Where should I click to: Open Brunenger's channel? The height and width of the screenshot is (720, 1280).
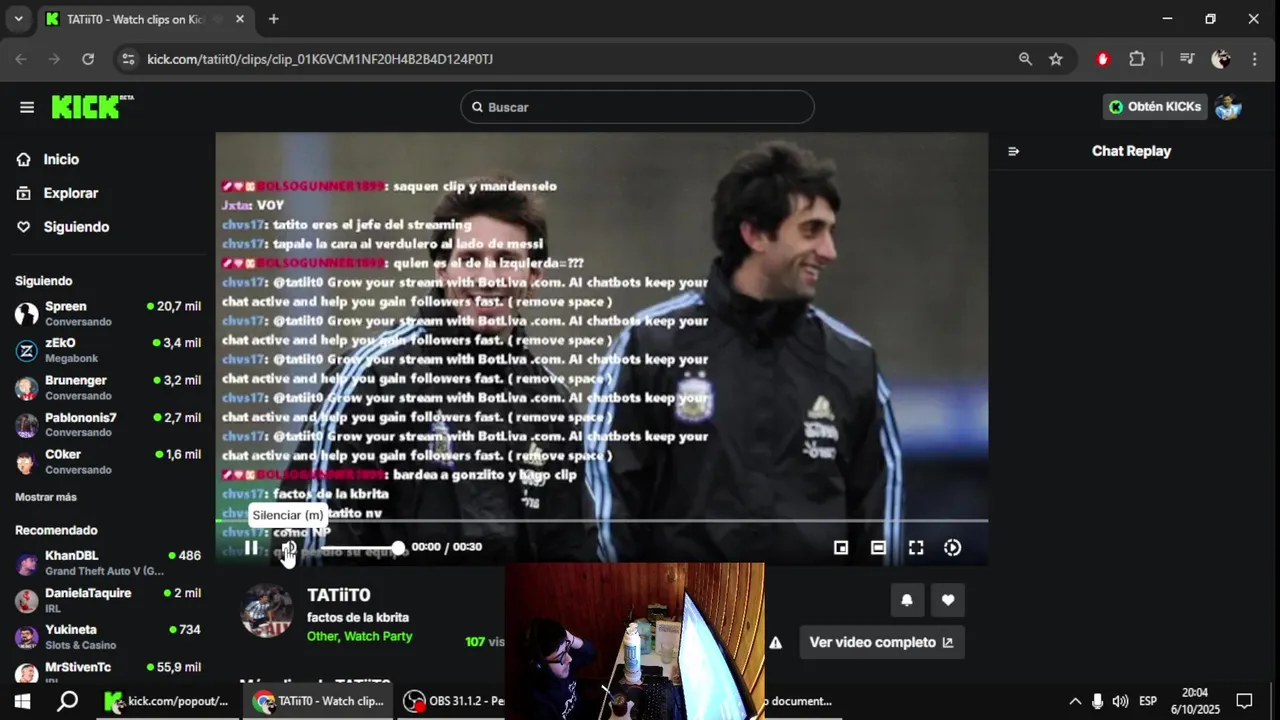point(108,387)
